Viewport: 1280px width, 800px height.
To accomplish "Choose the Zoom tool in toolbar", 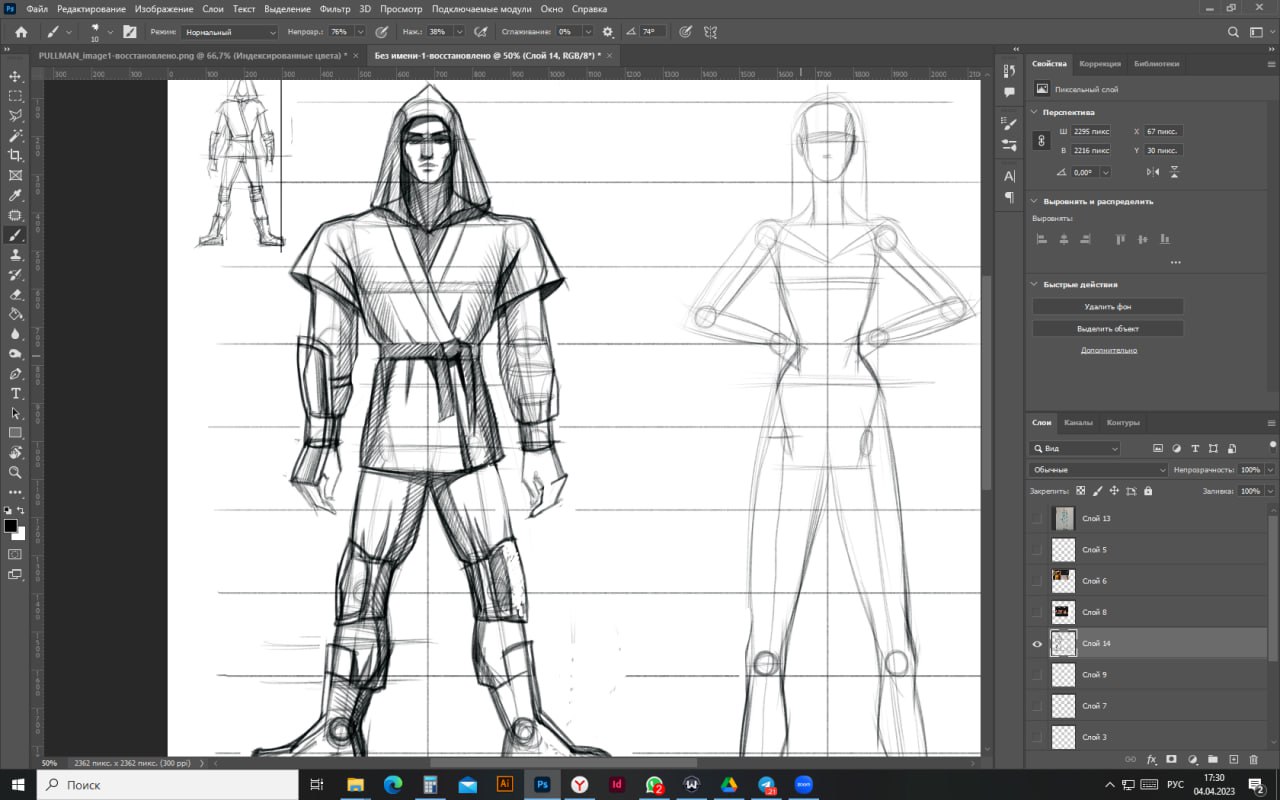I will click(15, 472).
